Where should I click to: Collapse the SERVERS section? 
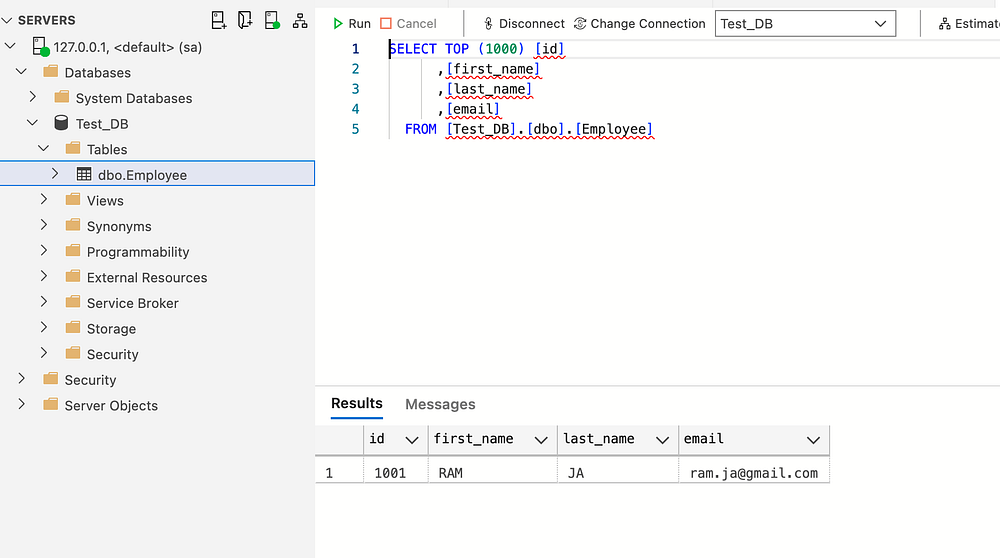click(7, 20)
